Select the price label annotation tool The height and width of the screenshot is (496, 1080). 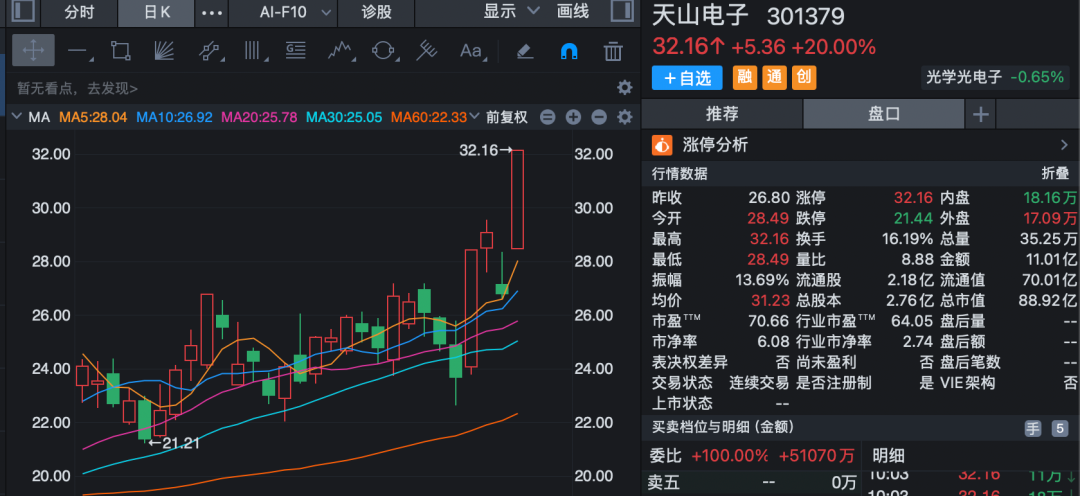295,50
